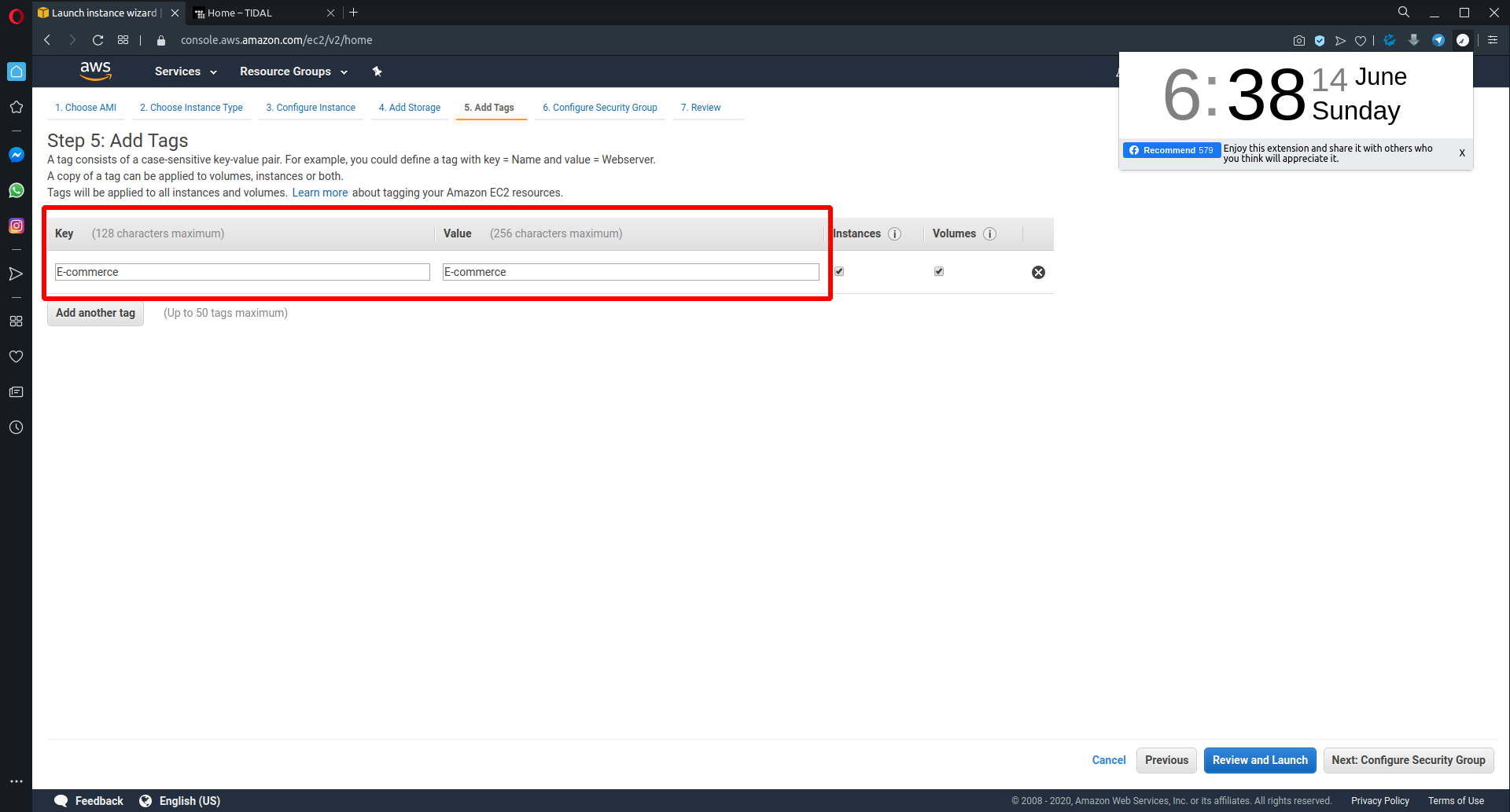Show Volumes info icon
The height and width of the screenshot is (812, 1510).
coord(990,233)
